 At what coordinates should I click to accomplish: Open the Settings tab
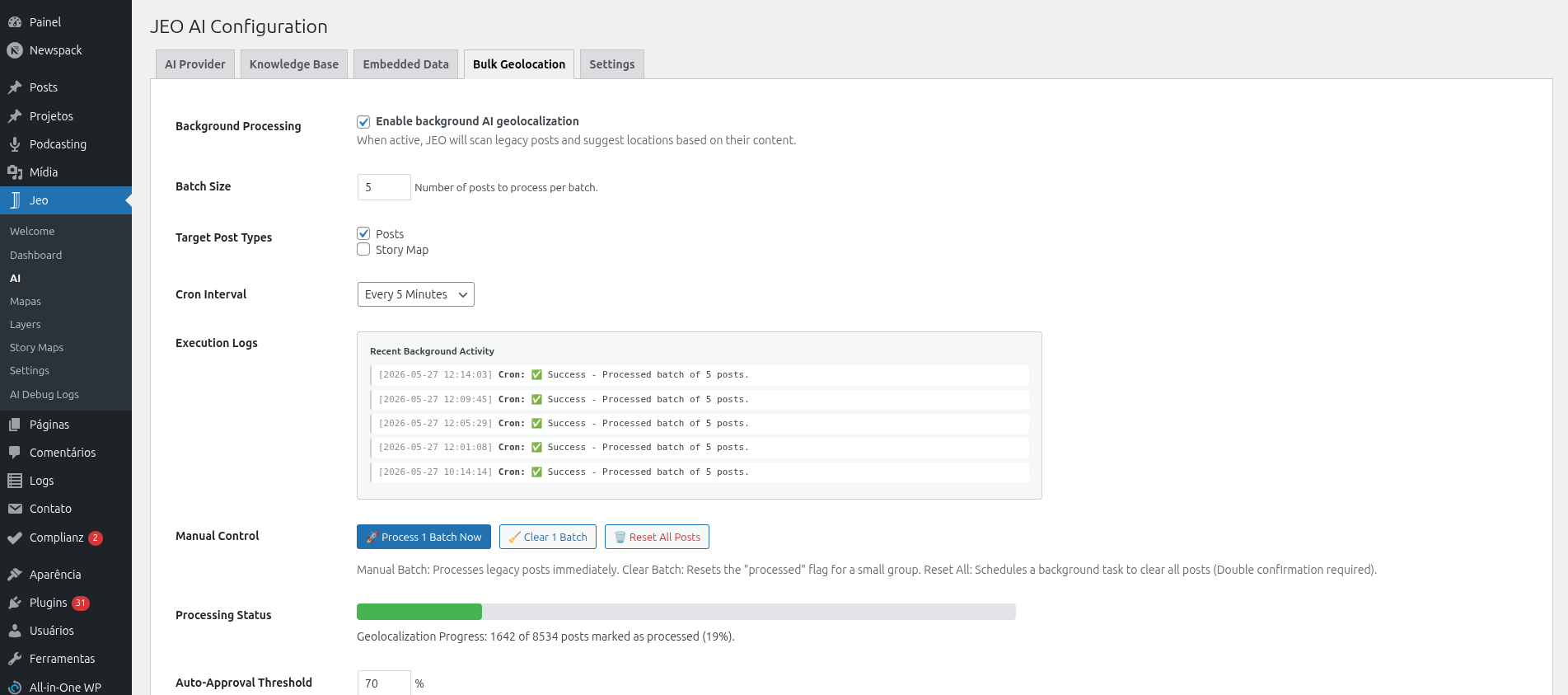612,64
